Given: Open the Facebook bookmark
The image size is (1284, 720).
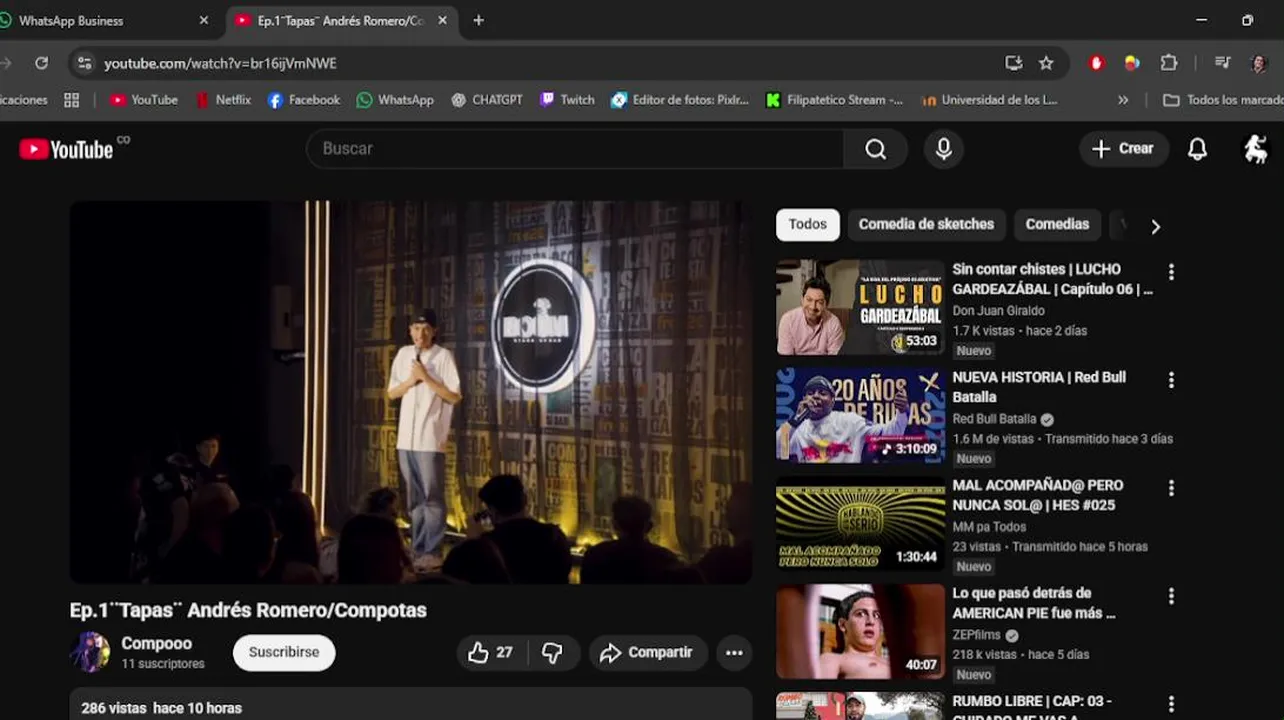Looking at the screenshot, I should tap(304, 100).
